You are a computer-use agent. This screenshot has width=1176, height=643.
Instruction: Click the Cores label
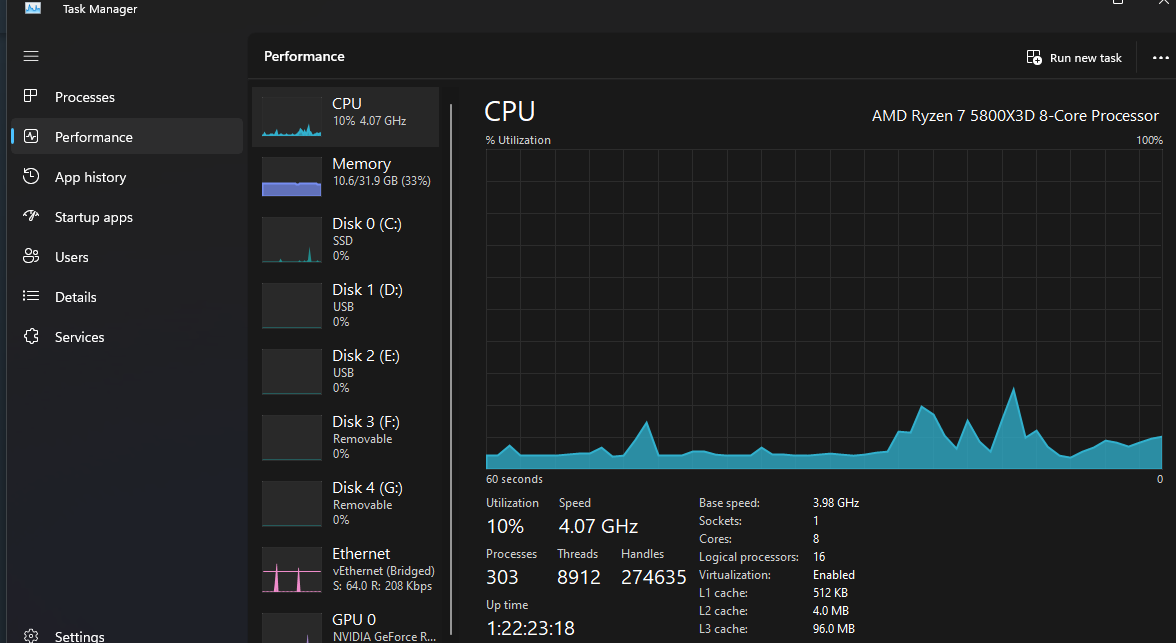[x=716, y=539]
